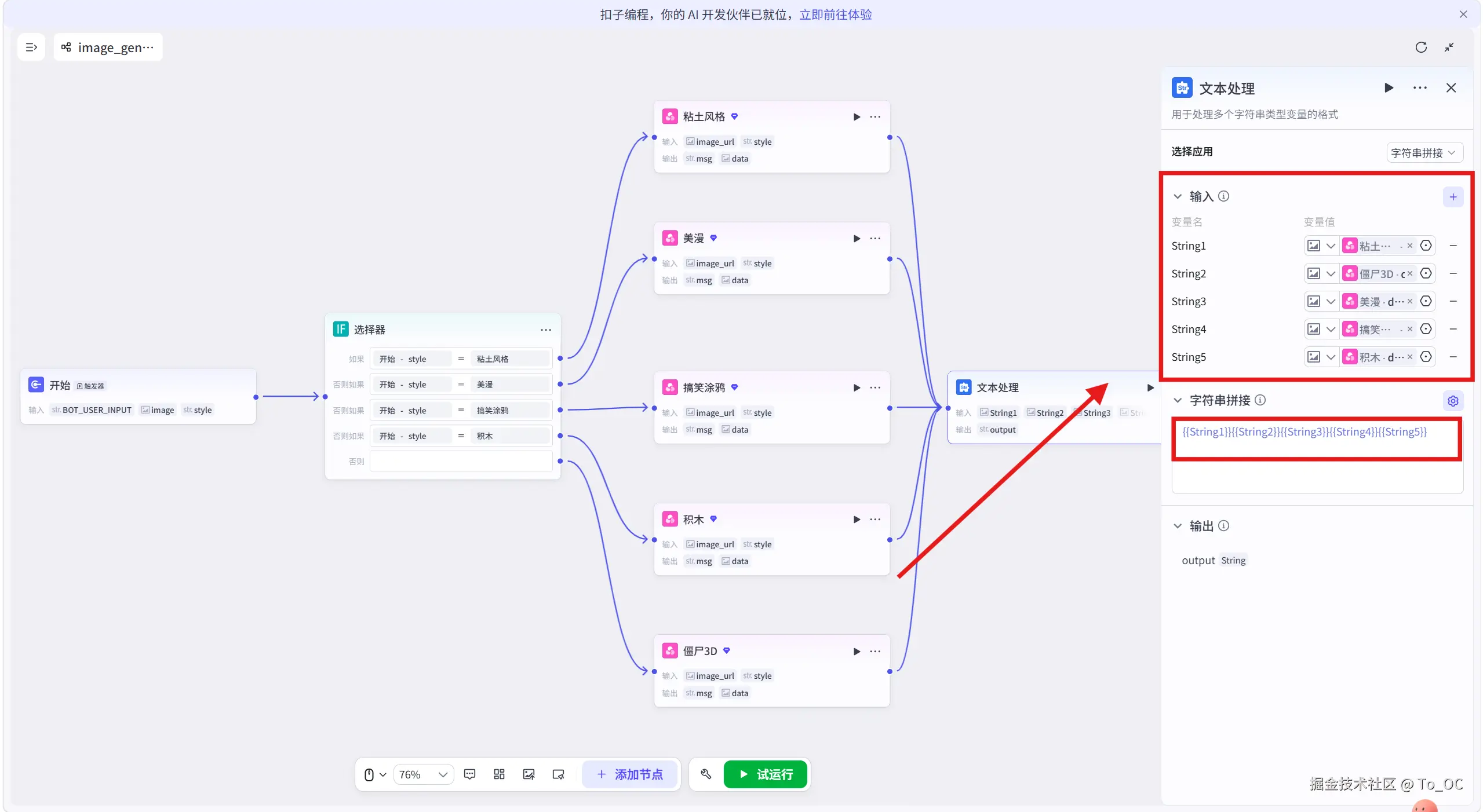Open String2 type dropdown
Viewport: 1483px width, 812px height.
(1321, 273)
